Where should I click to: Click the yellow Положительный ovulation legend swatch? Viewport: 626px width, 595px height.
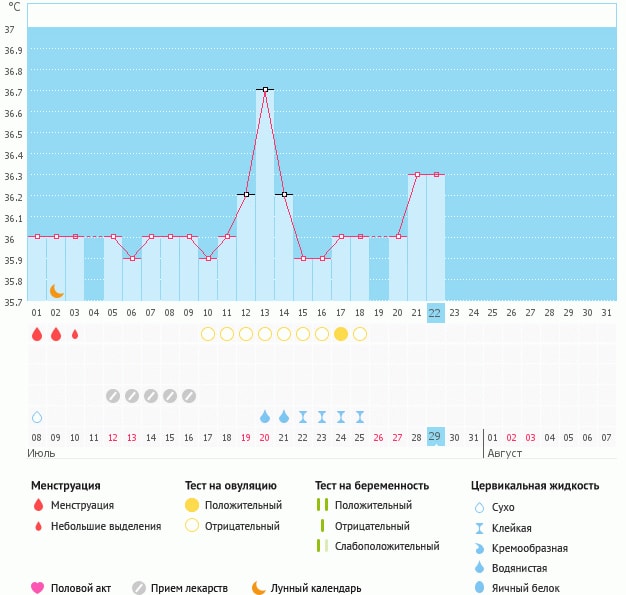(192, 505)
